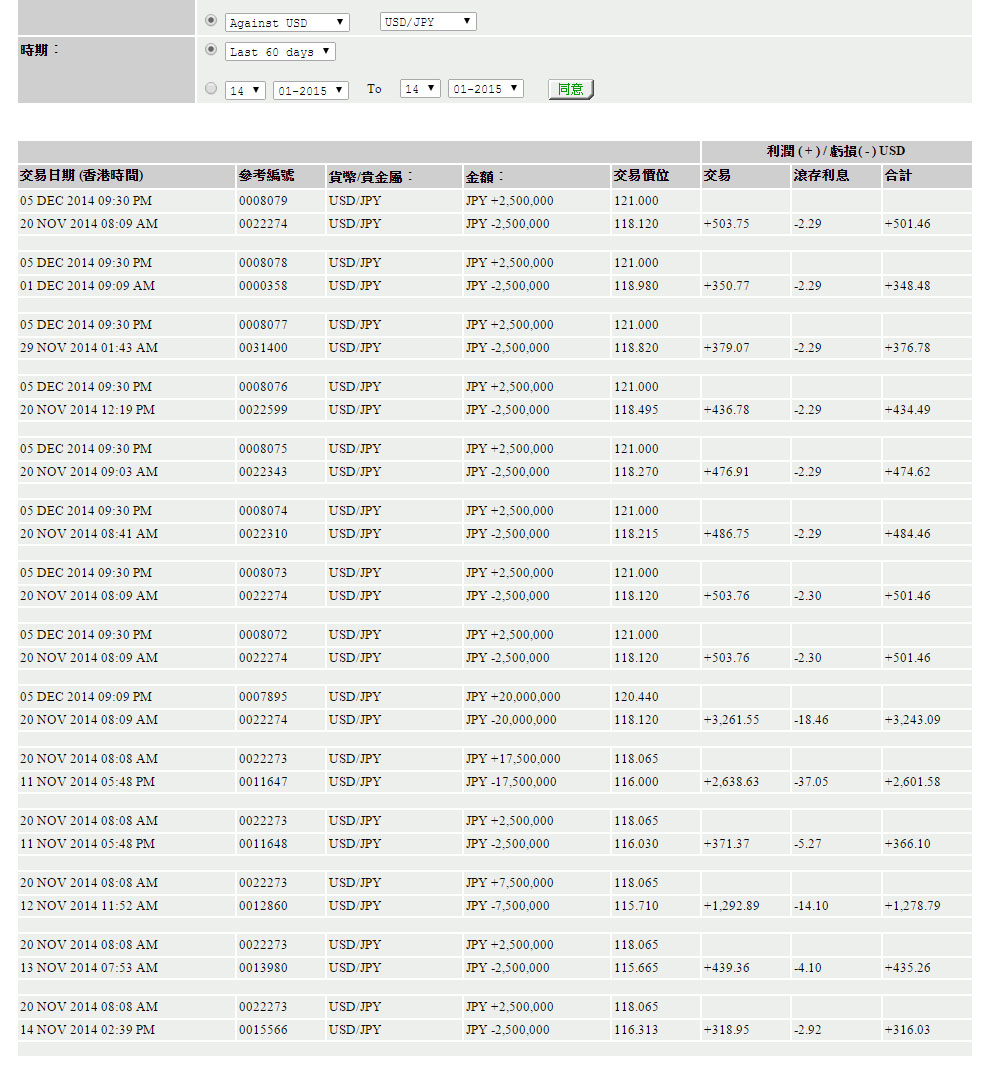Click the 交易日期 (香港時間) column header
The width and height of the screenshot is (1007, 1074).
[x=82, y=176]
